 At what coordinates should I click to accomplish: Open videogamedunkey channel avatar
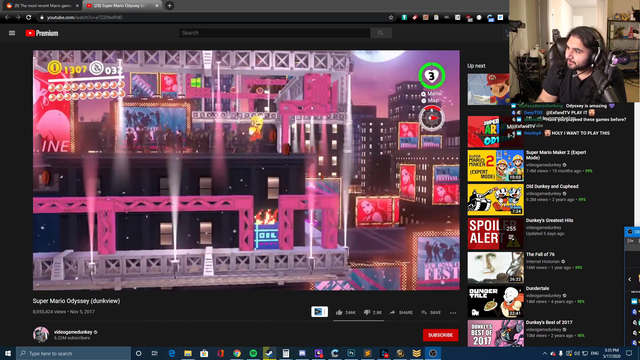coord(41,334)
